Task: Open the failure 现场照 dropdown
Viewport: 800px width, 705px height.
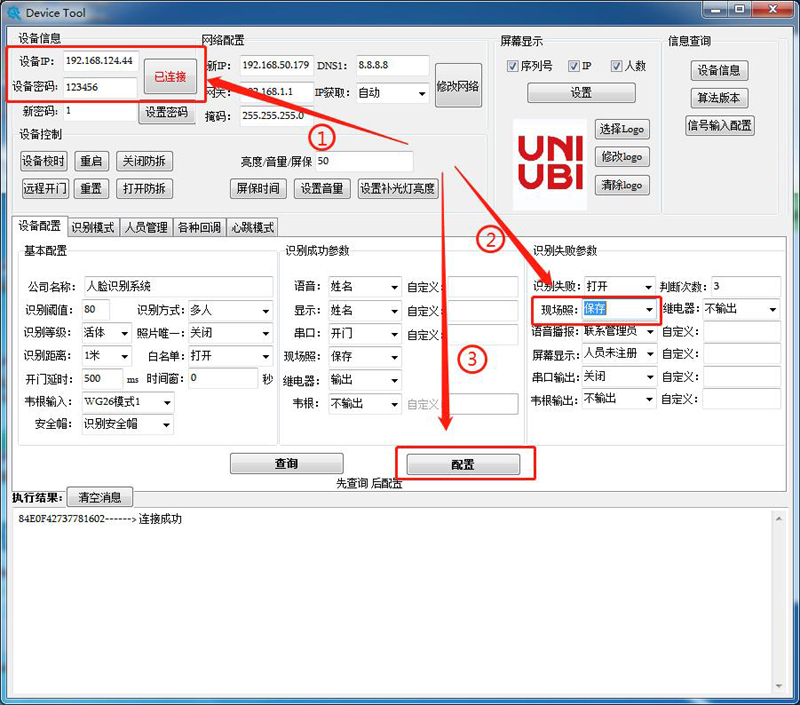Action: 619,309
